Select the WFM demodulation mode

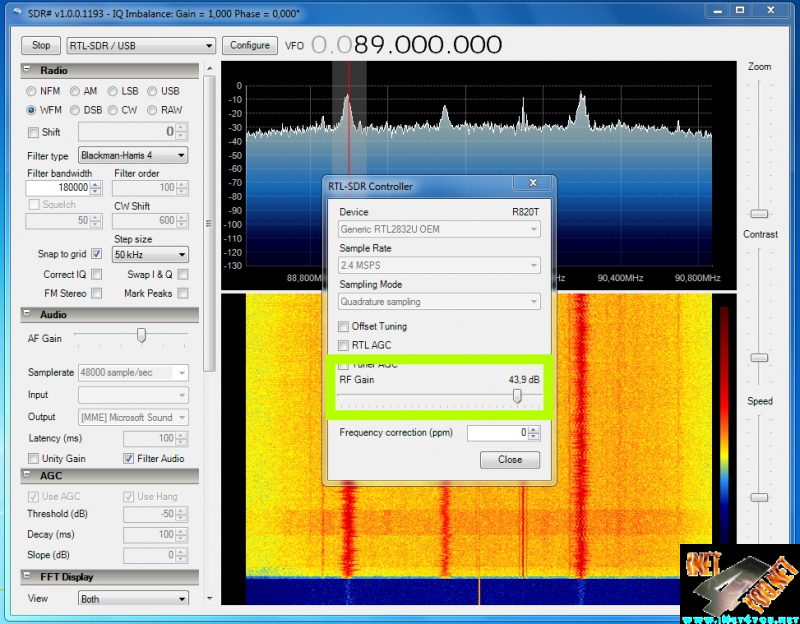(32, 110)
